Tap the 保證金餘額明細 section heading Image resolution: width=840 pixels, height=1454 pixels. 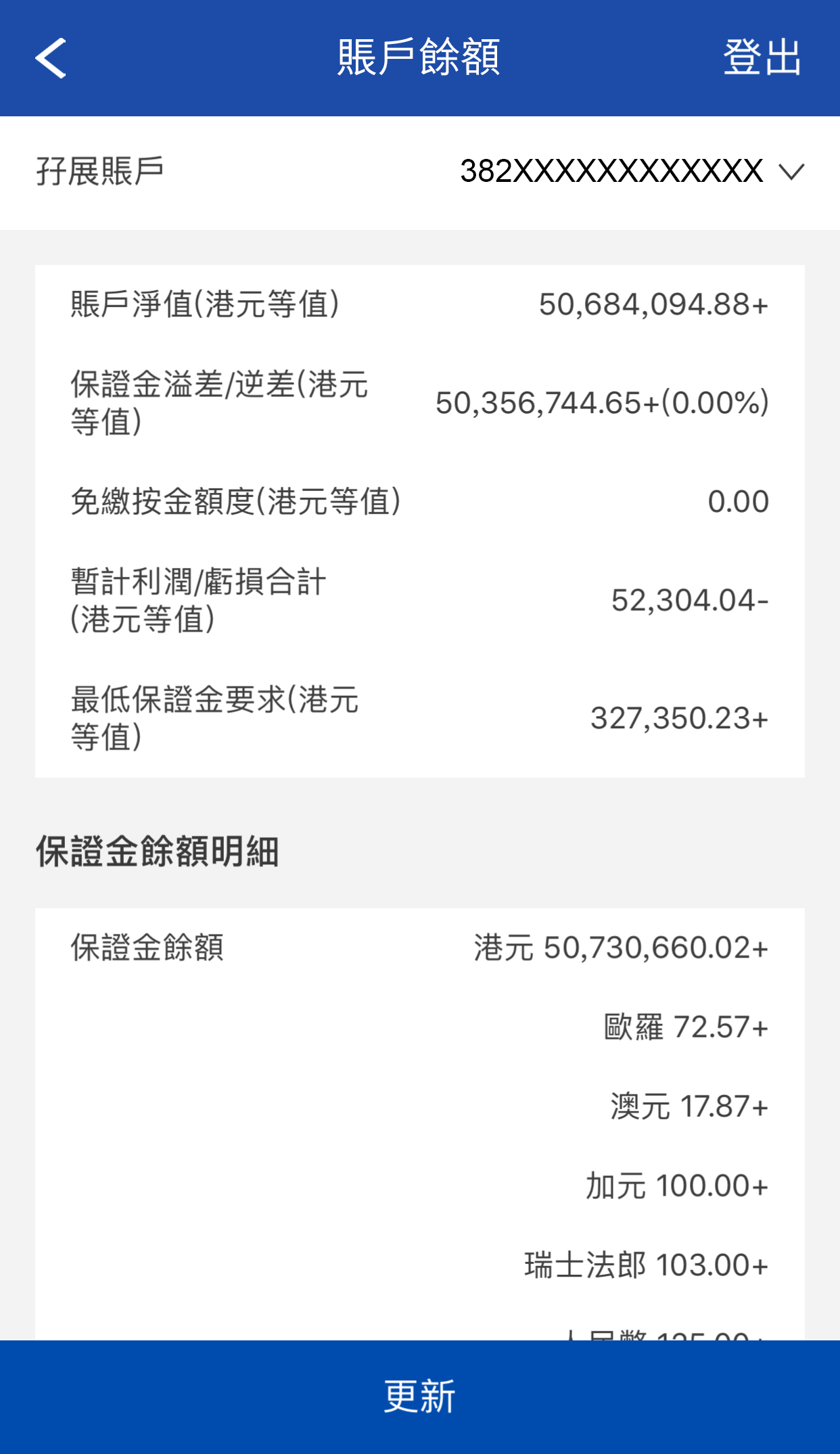(x=157, y=851)
